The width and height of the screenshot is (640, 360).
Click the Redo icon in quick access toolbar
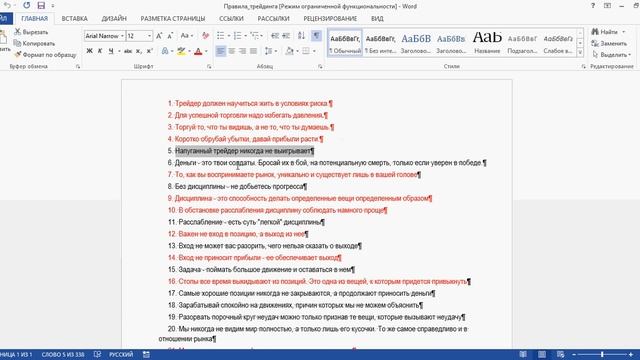[x=27, y=5]
